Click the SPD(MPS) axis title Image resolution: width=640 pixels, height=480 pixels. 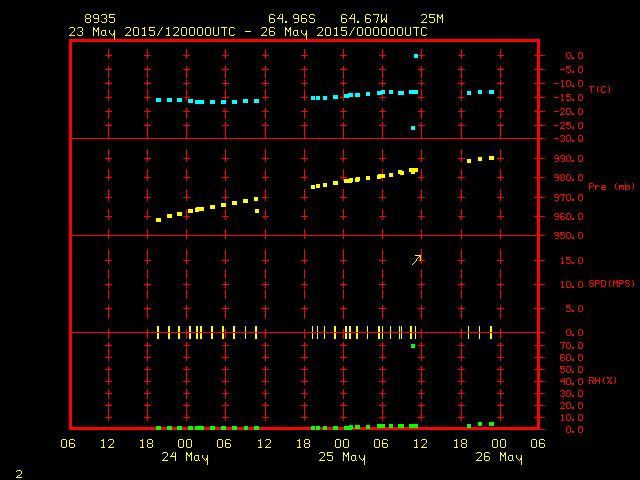click(611, 283)
